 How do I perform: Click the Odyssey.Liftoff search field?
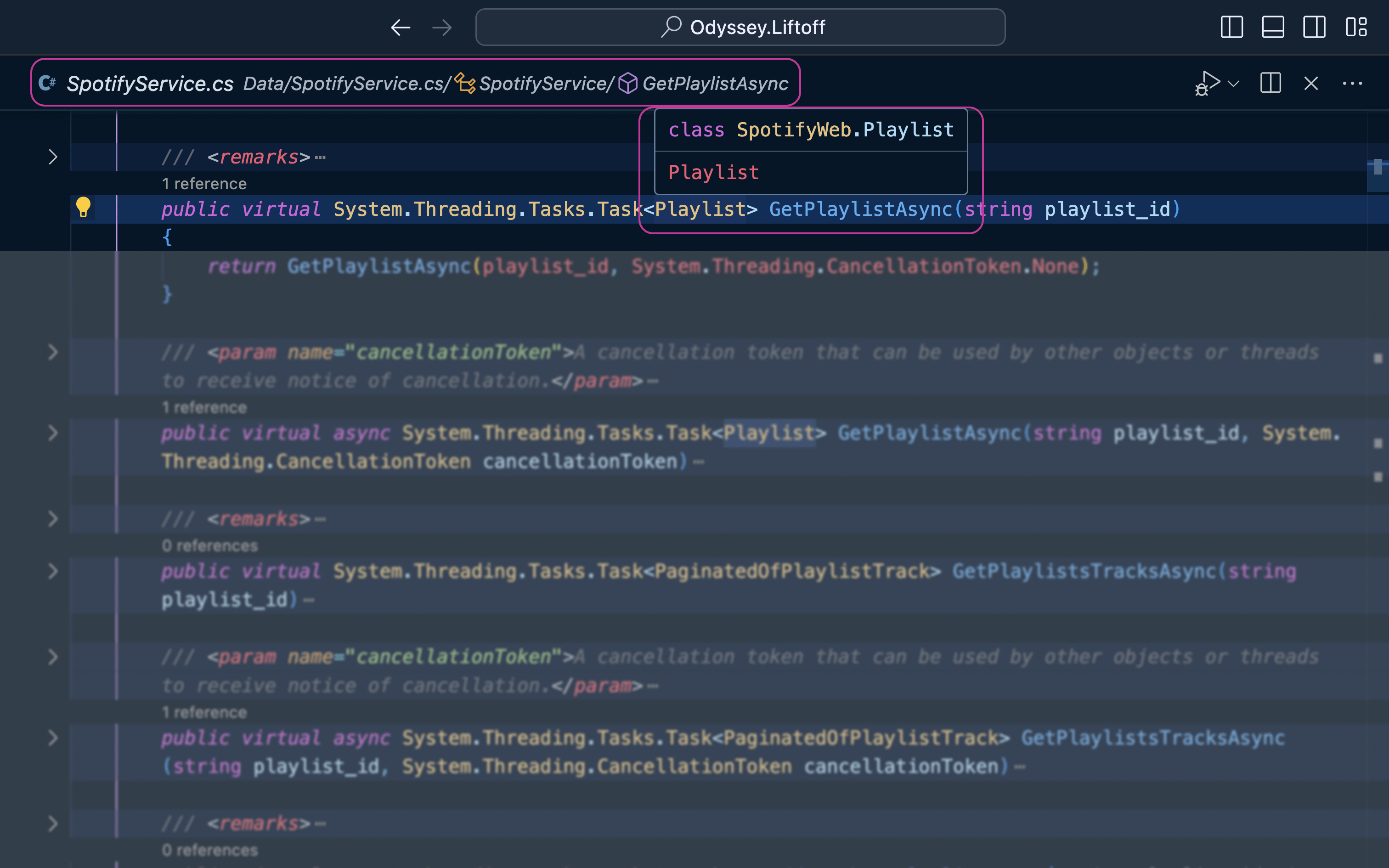click(x=740, y=27)
